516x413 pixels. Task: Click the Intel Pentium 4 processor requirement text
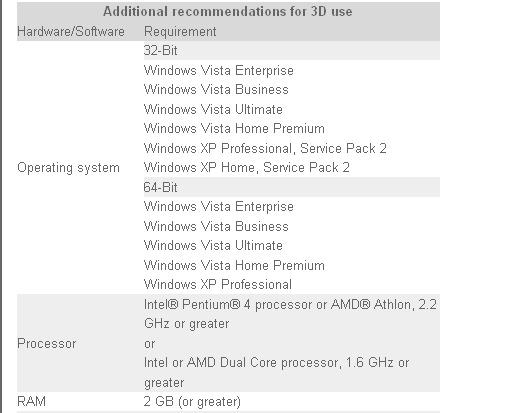tap(290, 314)
